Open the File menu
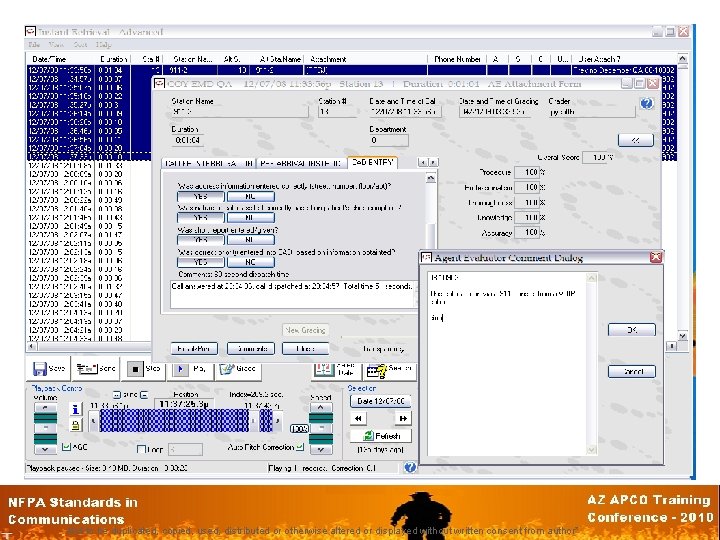 34,45
